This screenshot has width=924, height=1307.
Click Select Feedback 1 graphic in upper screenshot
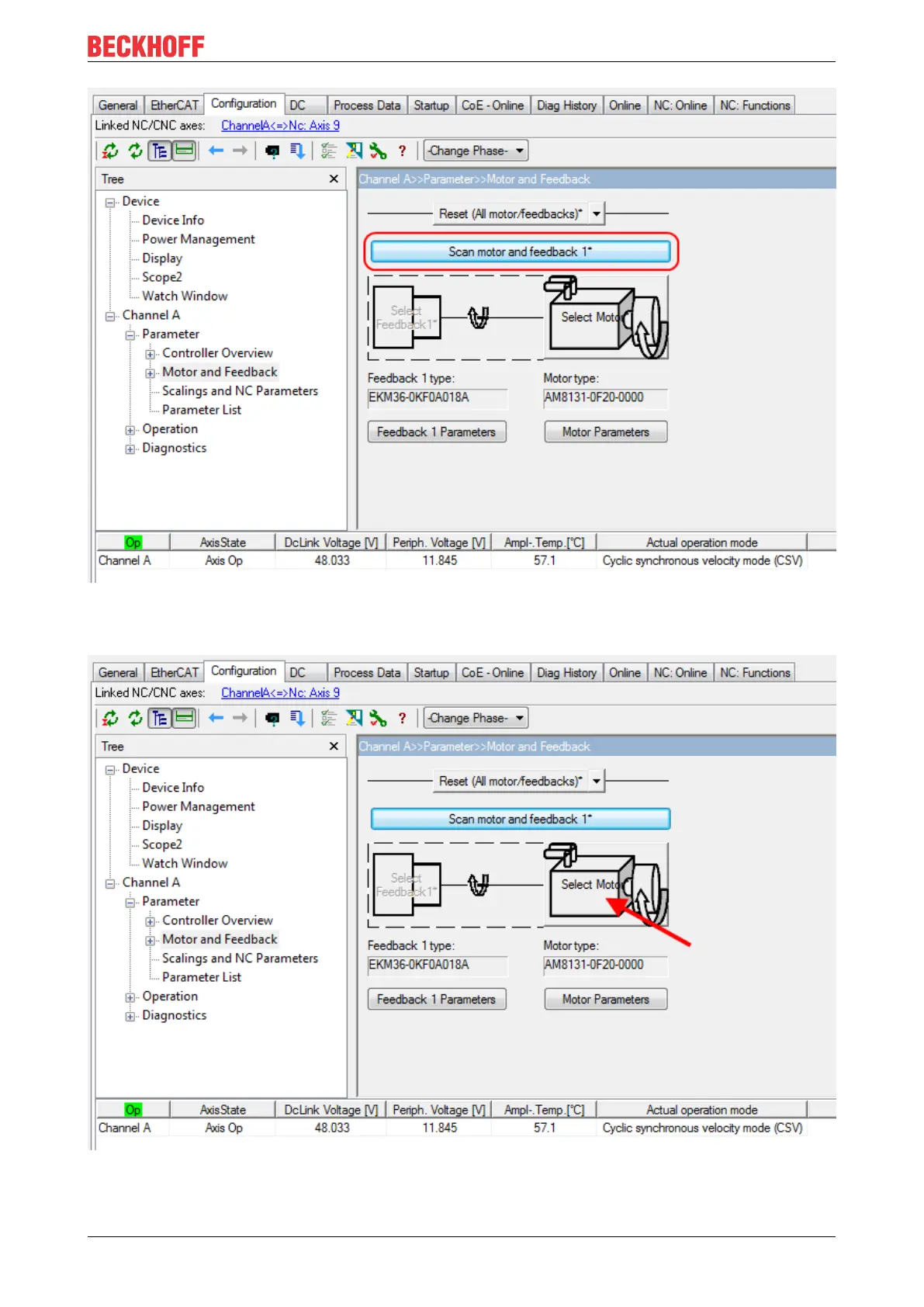point(407,317)
